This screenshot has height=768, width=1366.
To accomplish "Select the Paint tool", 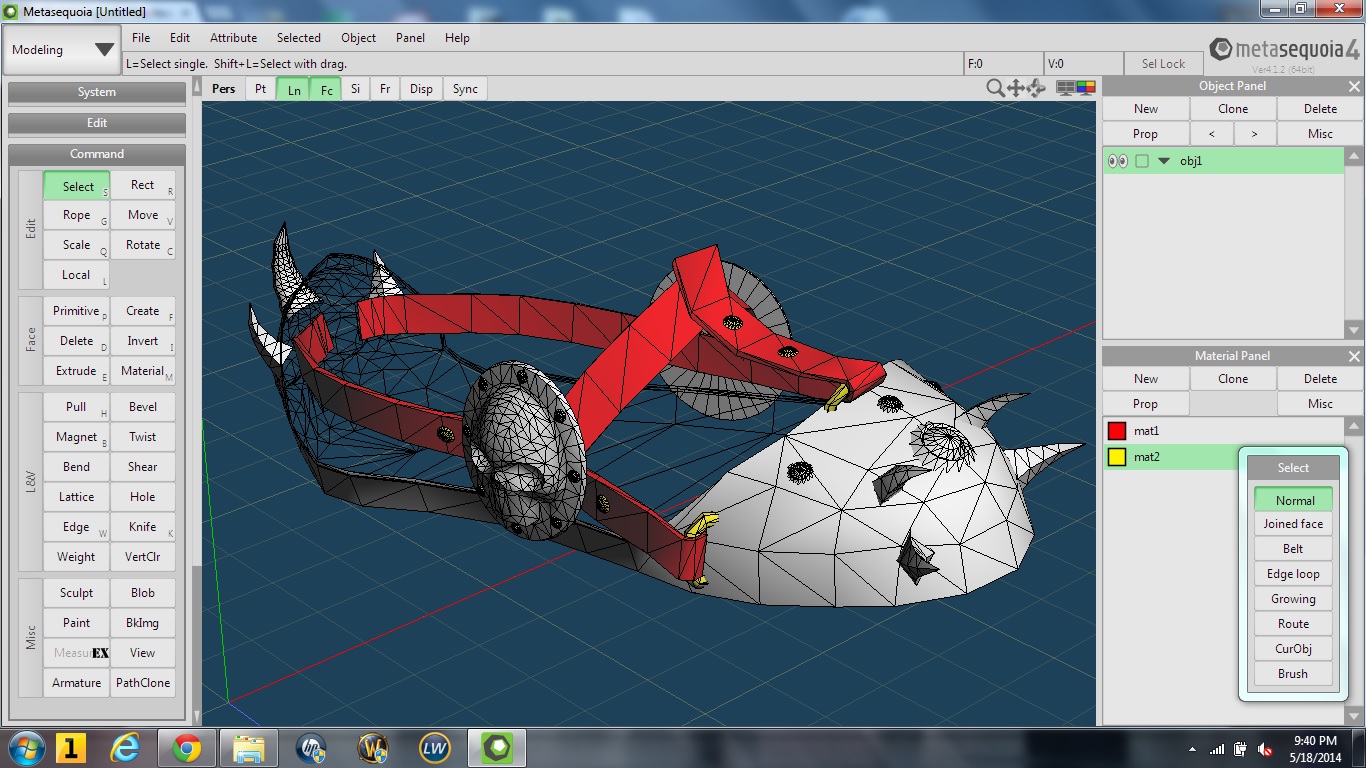I will click(x=76, y=623).
